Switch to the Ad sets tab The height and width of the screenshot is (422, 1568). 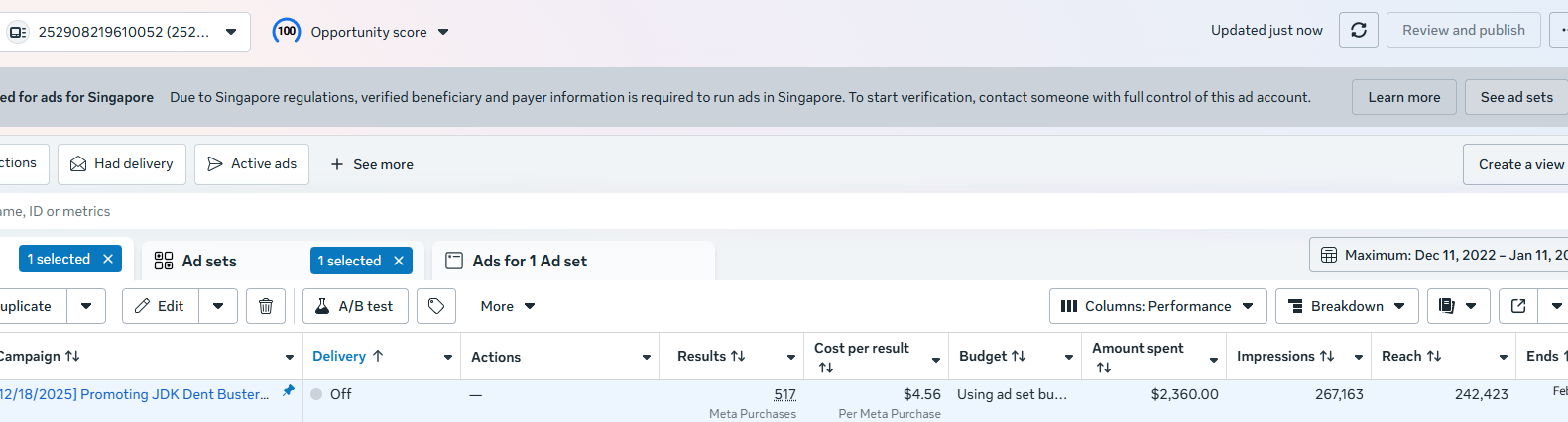(209, 261)
